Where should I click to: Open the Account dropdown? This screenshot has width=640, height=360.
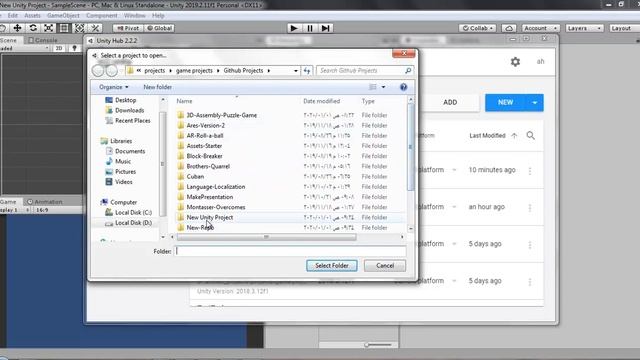click(540, 28)
